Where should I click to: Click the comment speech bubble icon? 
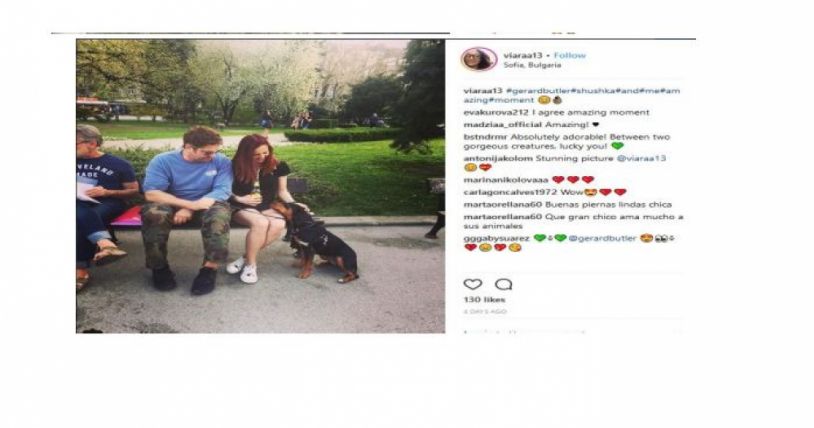pos(503,284)
